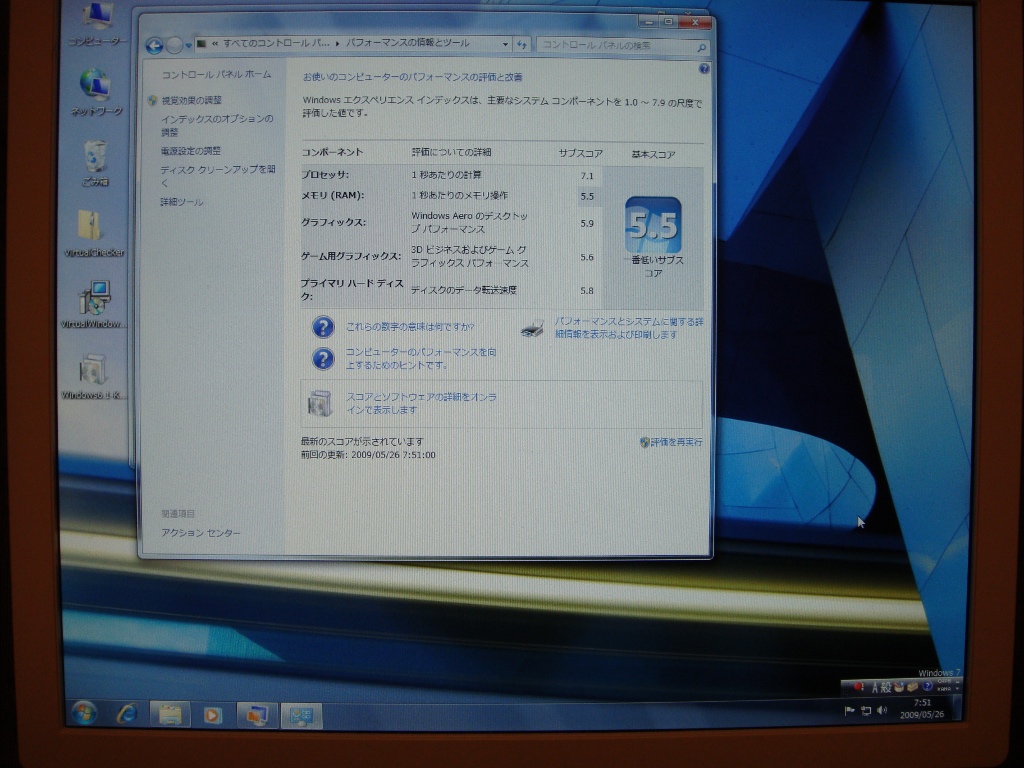Click the Back navigation arrow
The image size is (1024, 768).
(x=155, y=45)
